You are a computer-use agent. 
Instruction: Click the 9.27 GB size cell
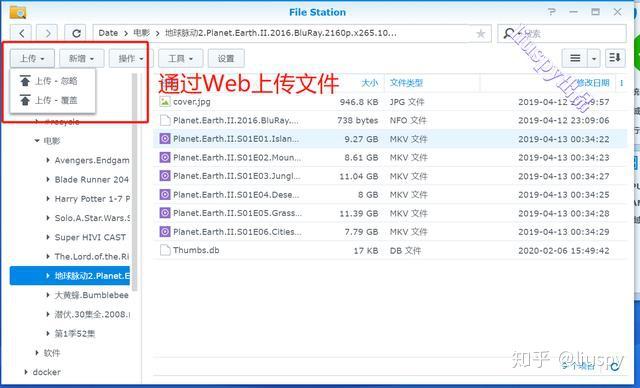pos(361,139)
